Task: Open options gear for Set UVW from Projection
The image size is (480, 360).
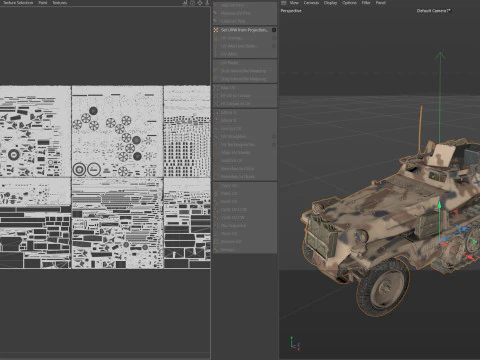Action: 274,30
